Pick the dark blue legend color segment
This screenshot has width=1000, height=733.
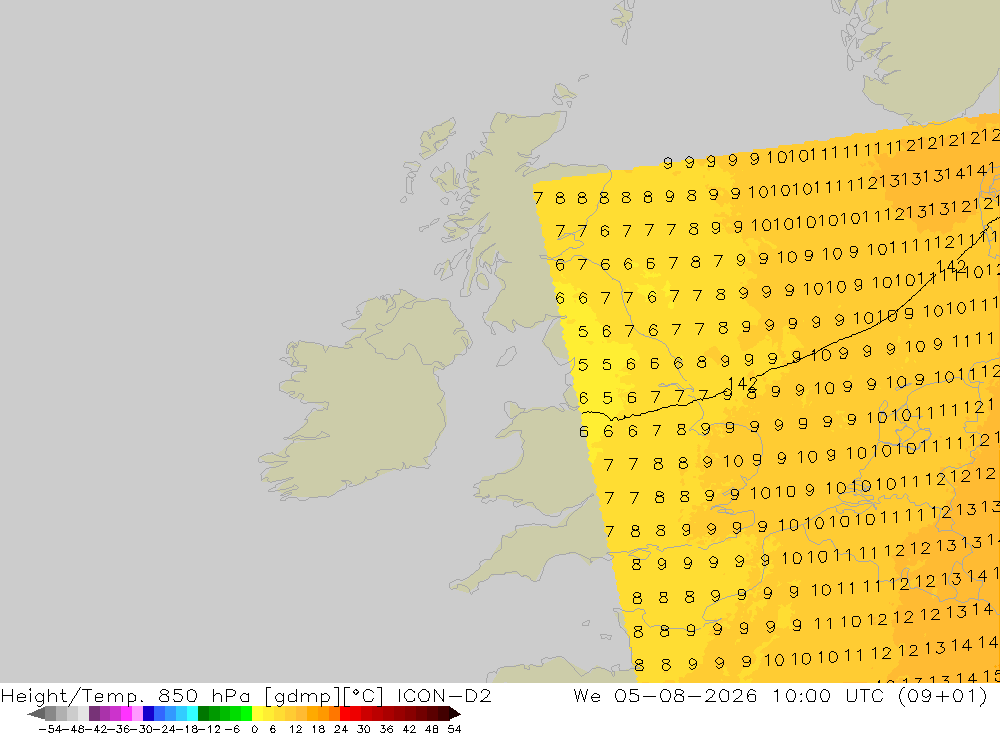click(149, 714)
